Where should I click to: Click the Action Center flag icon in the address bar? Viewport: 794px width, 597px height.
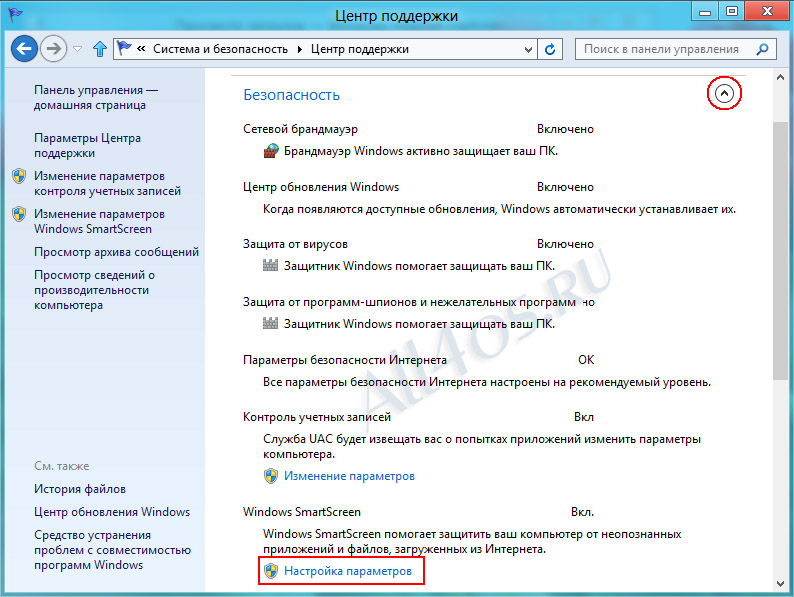pyautogui.click(x=124, y=49)
